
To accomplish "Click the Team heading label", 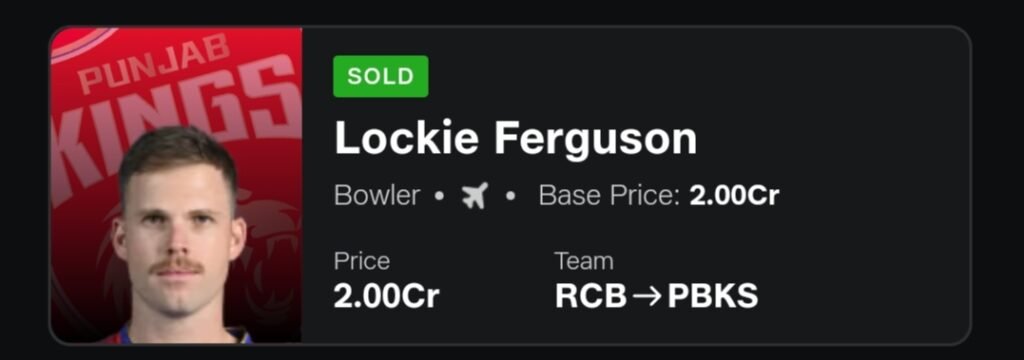I will pyautogui.click(x=584, y=261).
